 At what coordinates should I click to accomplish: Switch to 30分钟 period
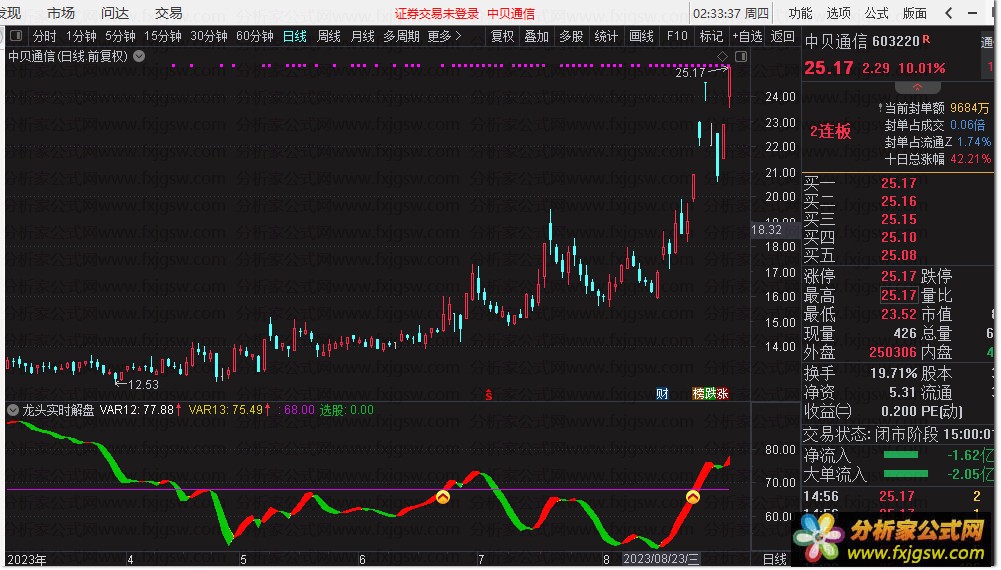click(209, 36)
